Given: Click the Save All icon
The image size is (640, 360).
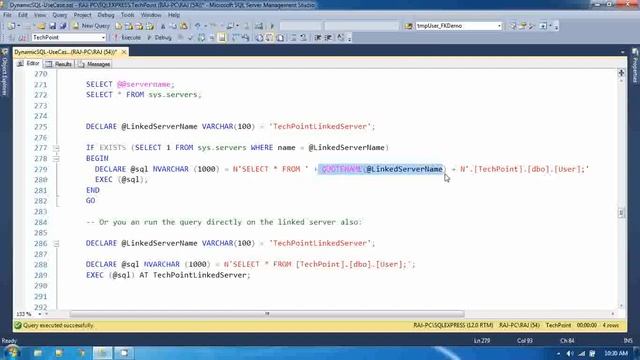Looking at the screenshot, I should point(63,26).
